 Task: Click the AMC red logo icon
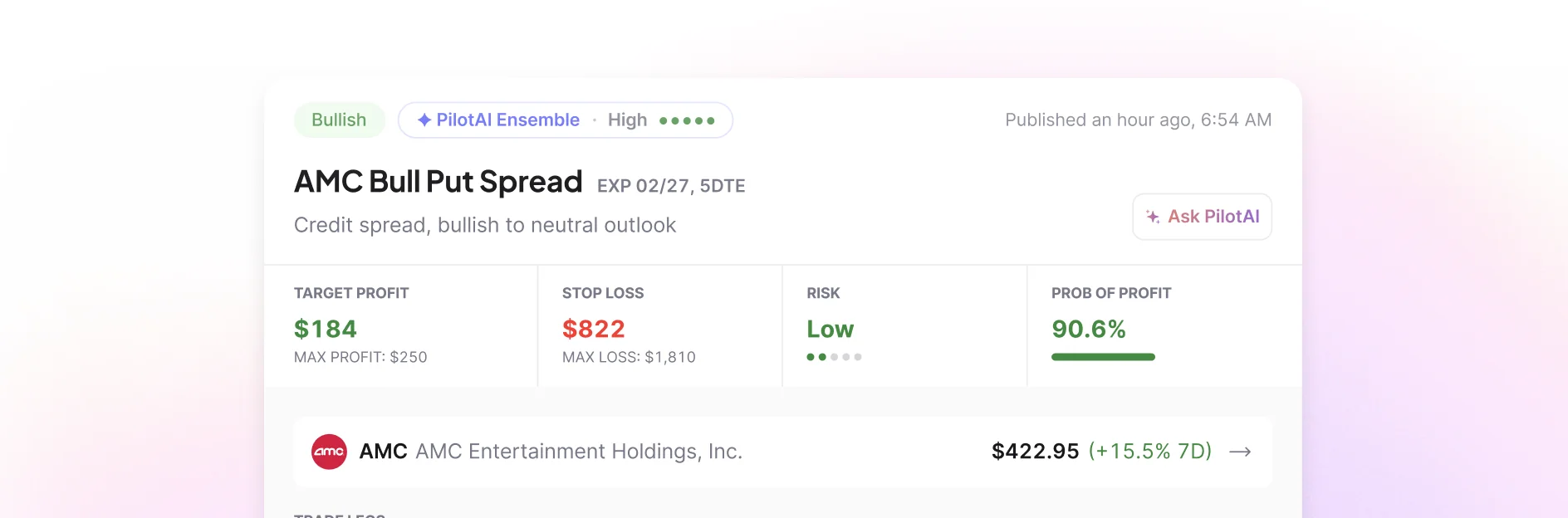click(329, 452)
